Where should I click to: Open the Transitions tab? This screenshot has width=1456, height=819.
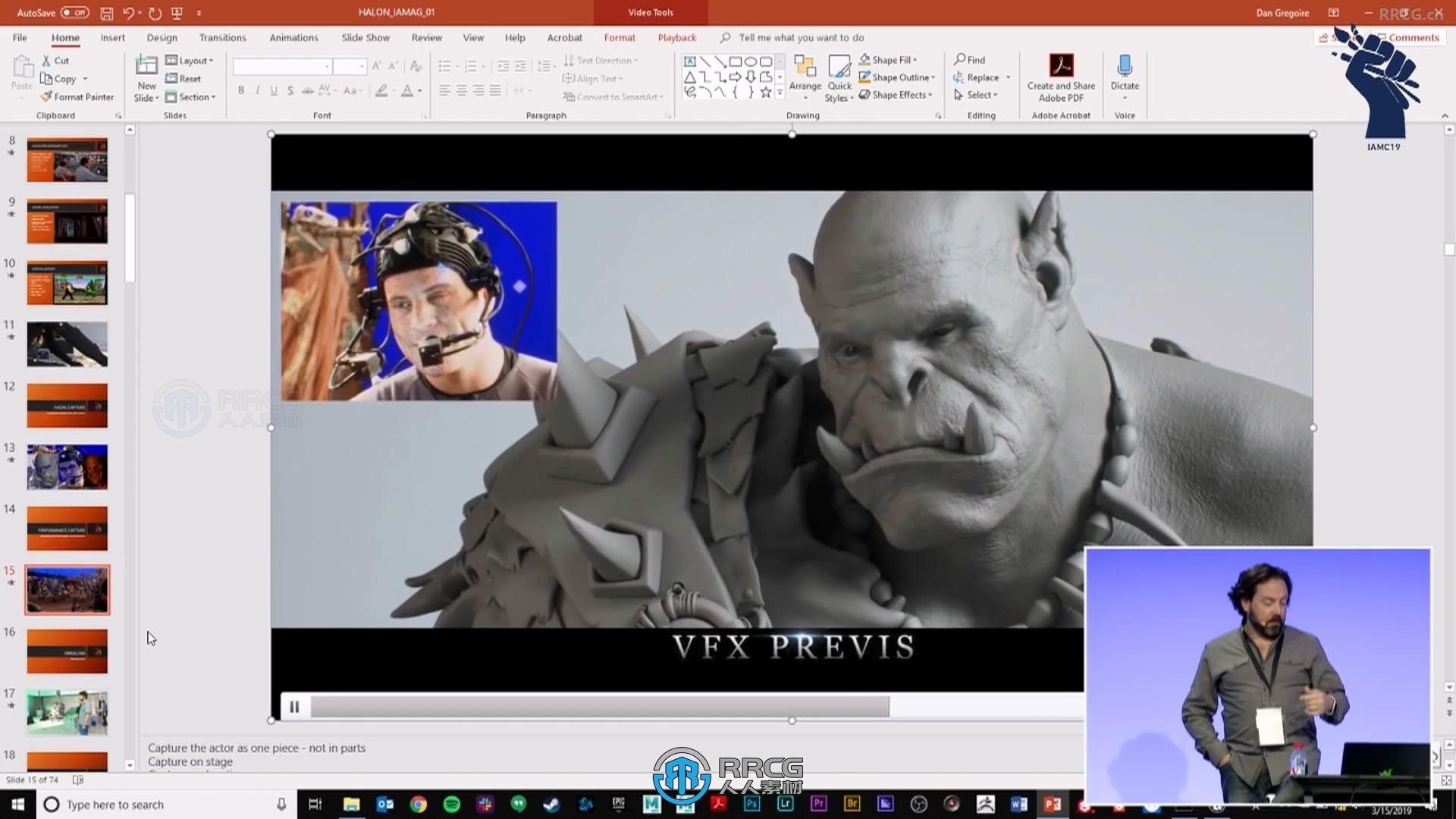pos(222,37)
